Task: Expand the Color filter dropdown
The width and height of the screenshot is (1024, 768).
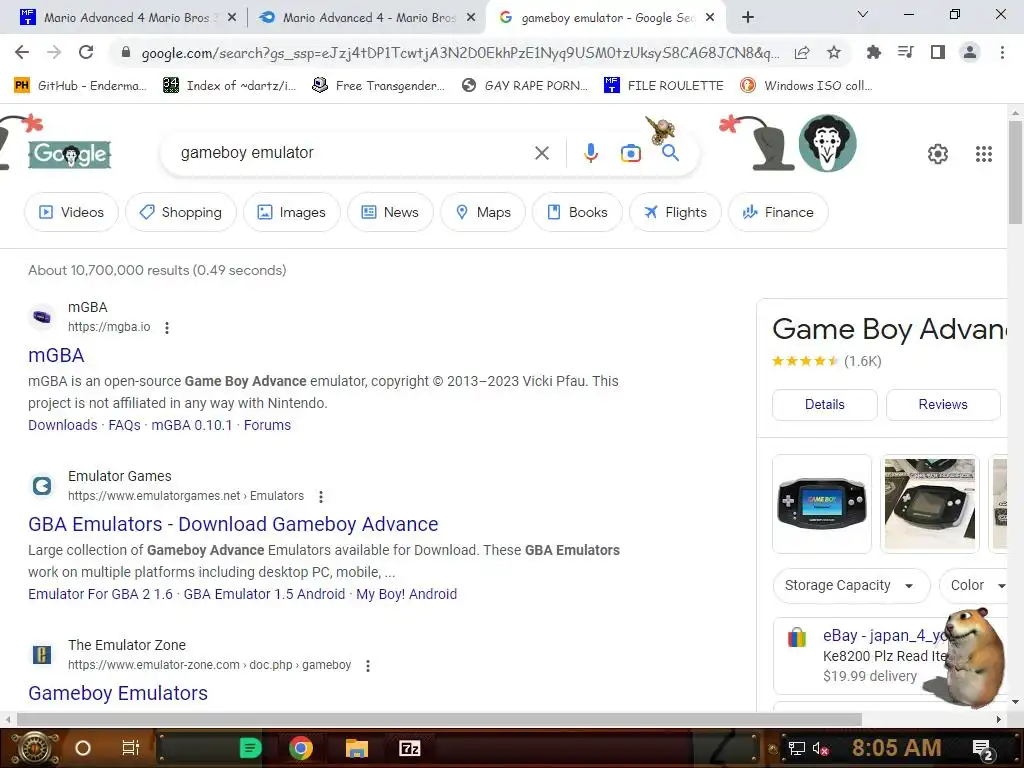Action: click(x=974, y=585)
